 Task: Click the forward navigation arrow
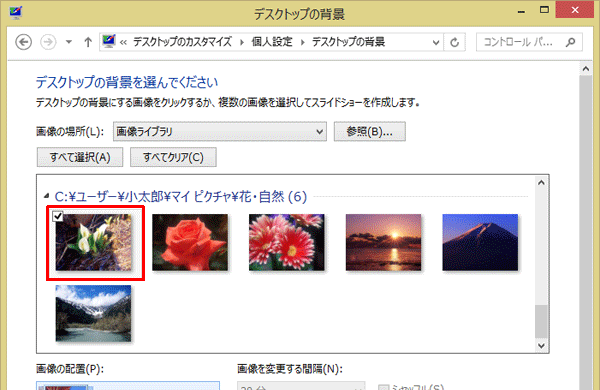(48, 42)
